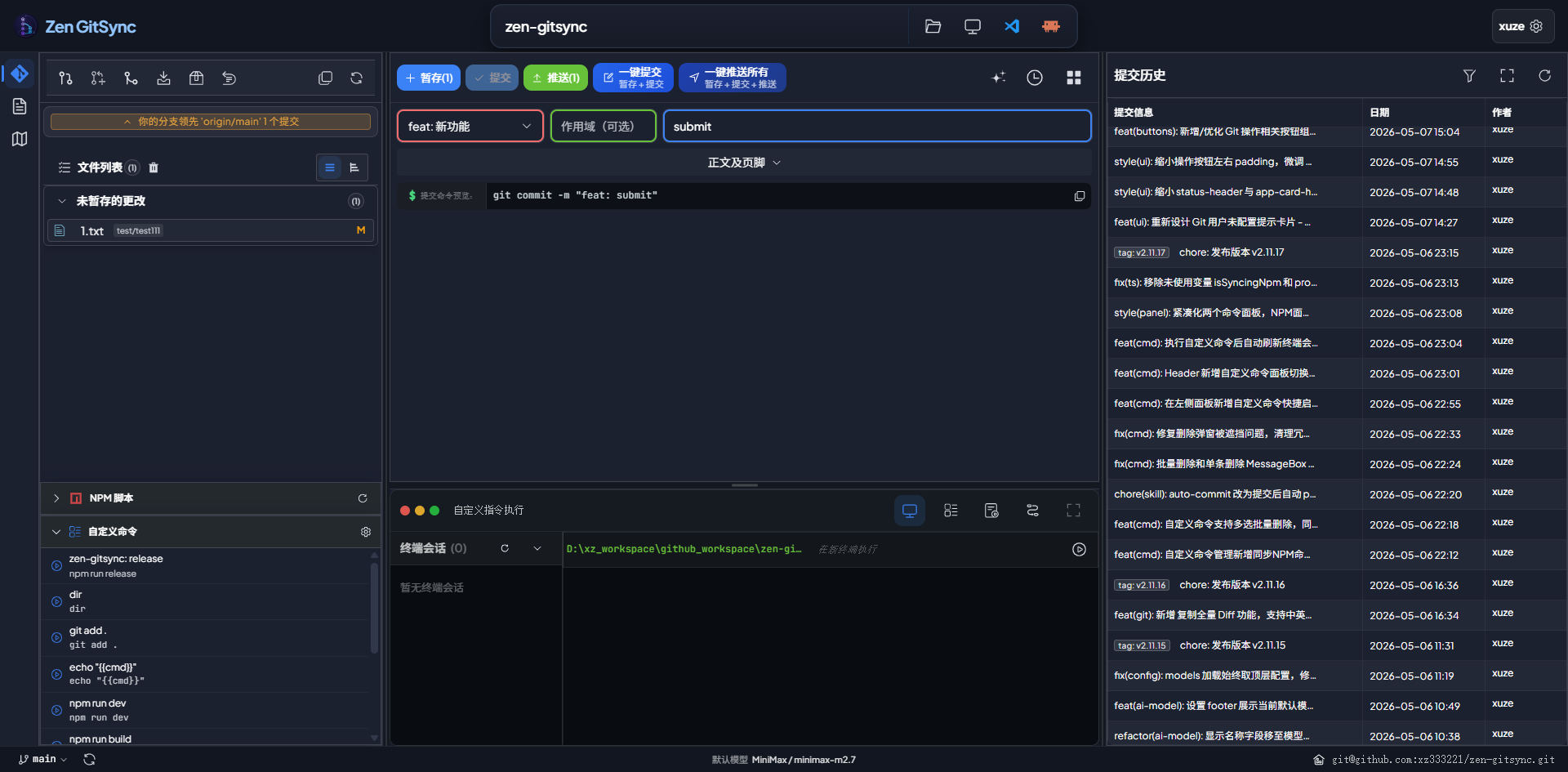The image size is (1568, 772).
Task: Click the copy icon in the Git toolbar
Action: click(325, 78)
